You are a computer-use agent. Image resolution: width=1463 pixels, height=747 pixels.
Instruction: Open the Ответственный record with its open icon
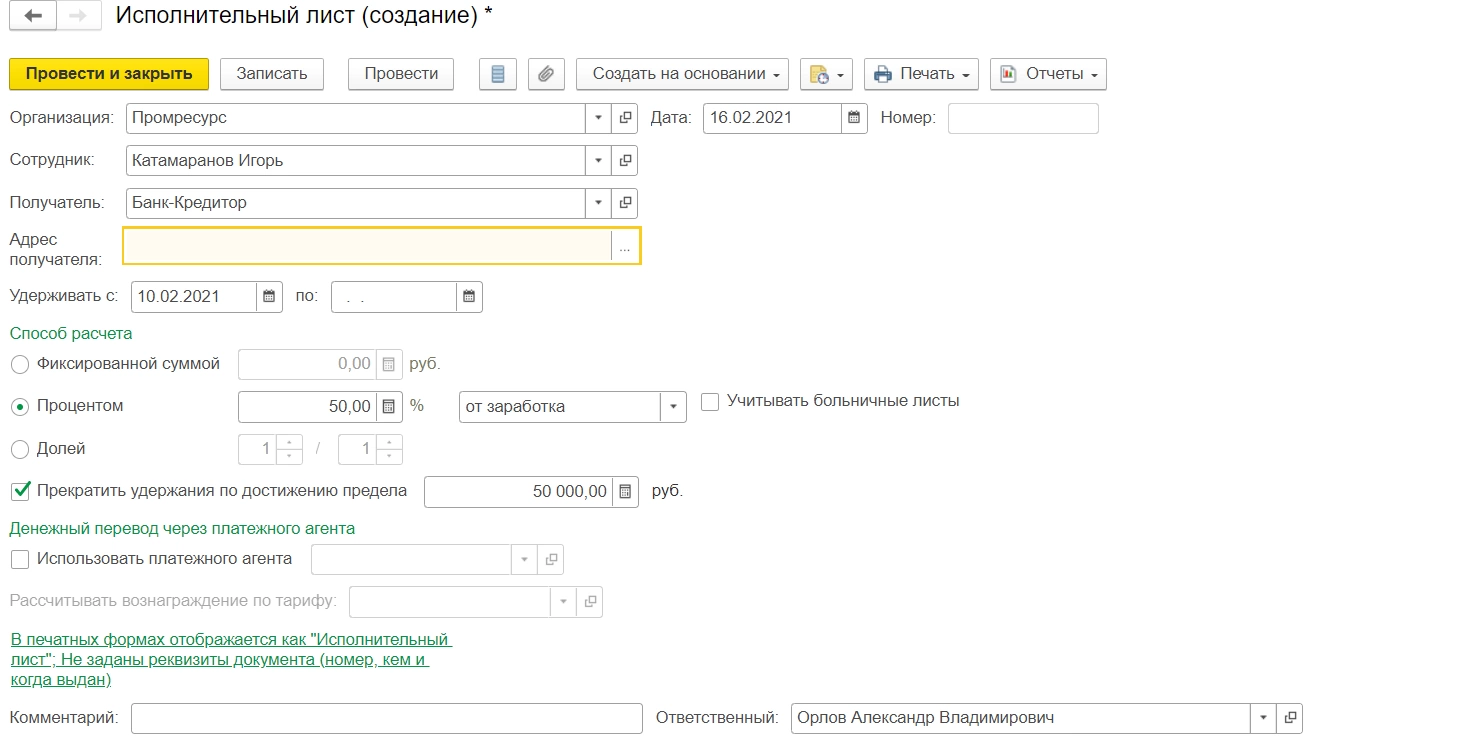[1290, 718]
